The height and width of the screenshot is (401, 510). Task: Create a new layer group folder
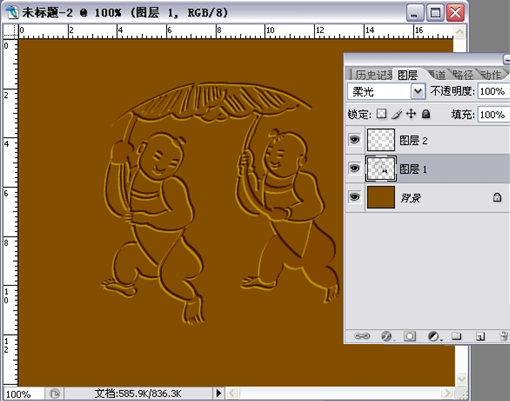tap(456, 336)
